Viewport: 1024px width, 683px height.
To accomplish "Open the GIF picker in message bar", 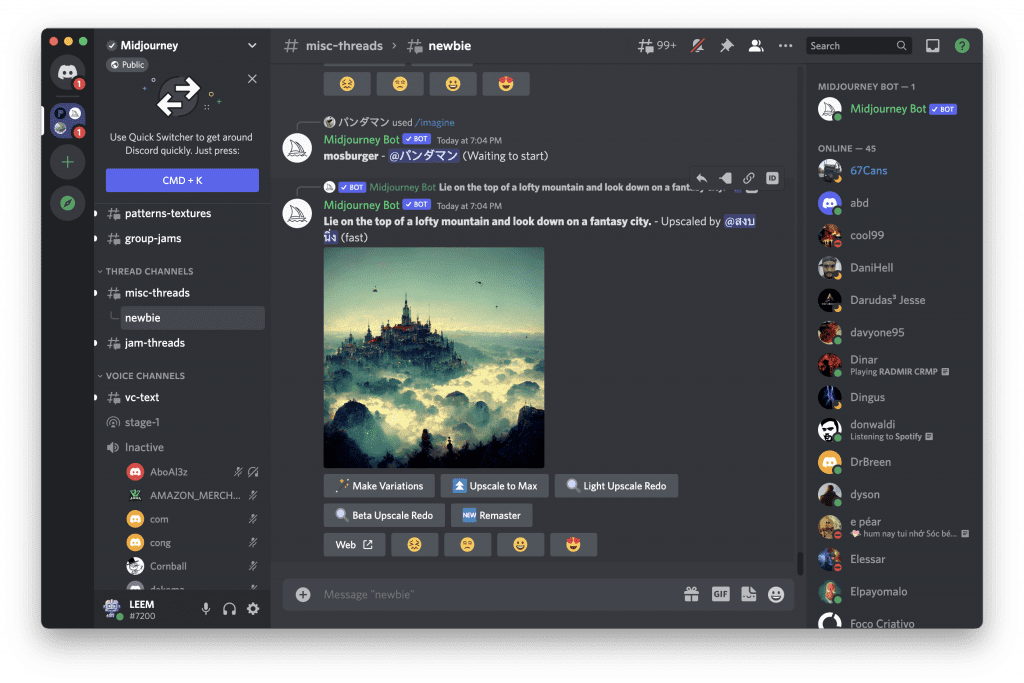I will point(720,594).
